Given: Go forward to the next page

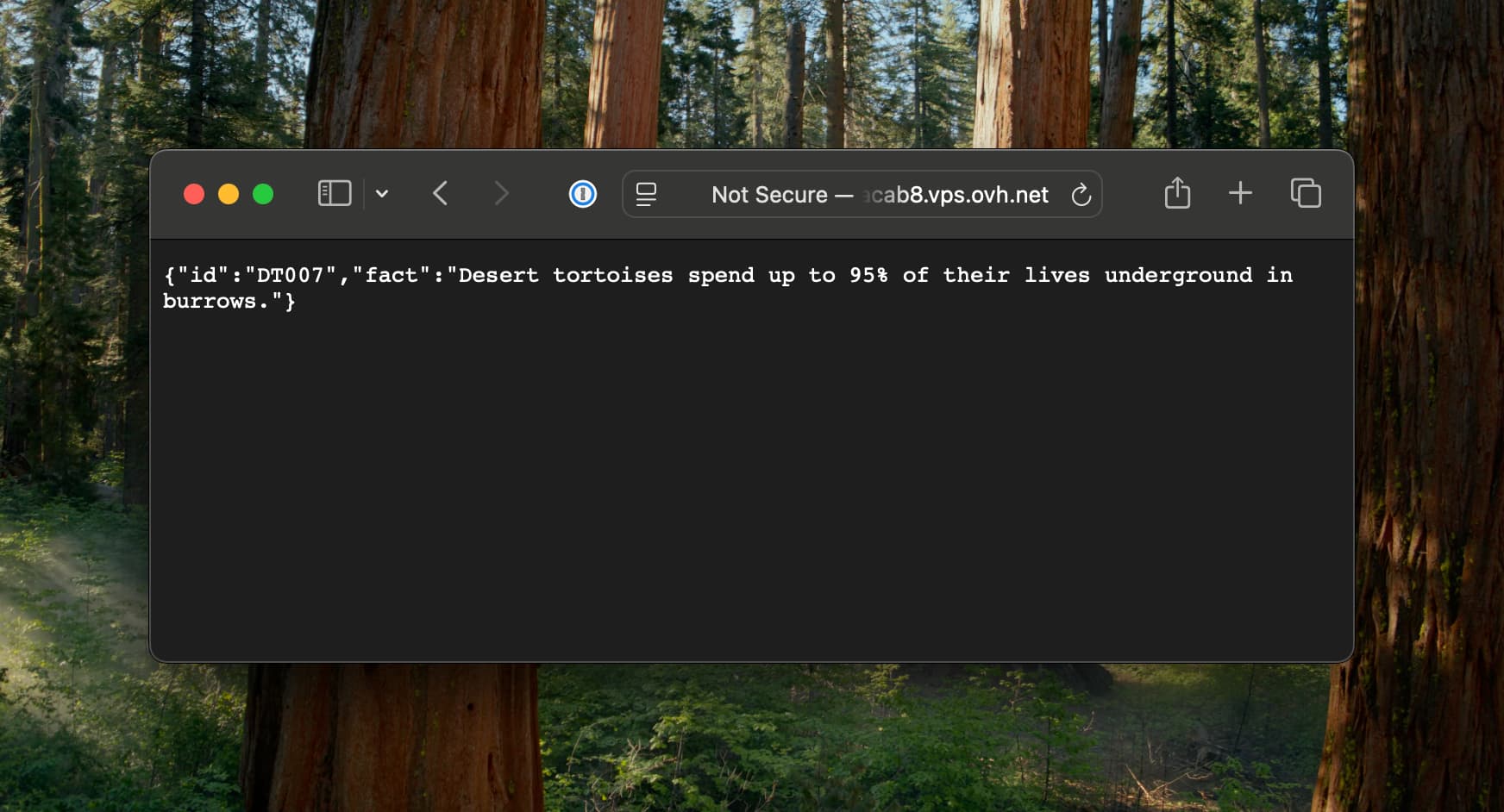Looking at the screenshot, I should (501, 194).
